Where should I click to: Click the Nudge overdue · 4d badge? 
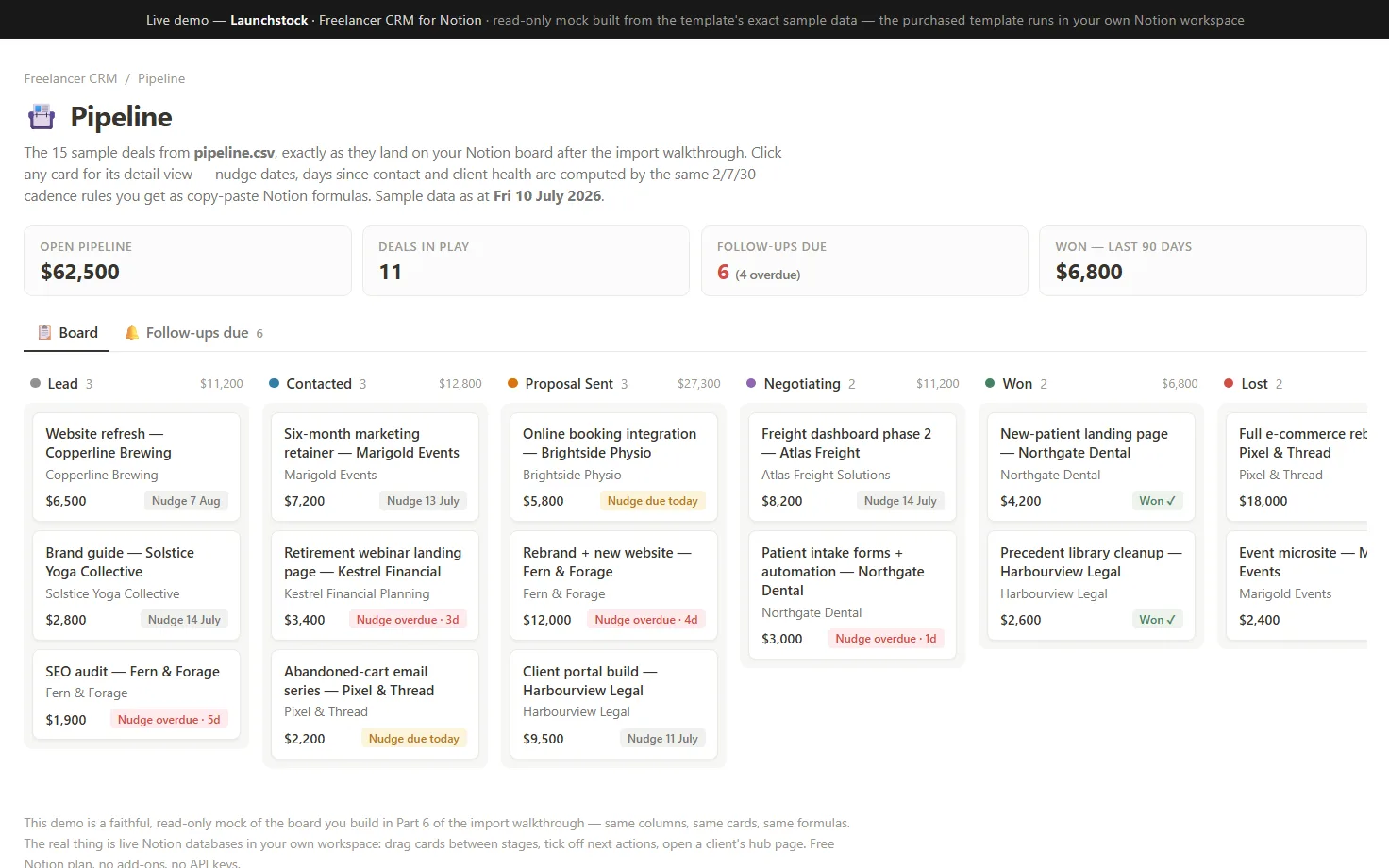(x=646, y=620)
